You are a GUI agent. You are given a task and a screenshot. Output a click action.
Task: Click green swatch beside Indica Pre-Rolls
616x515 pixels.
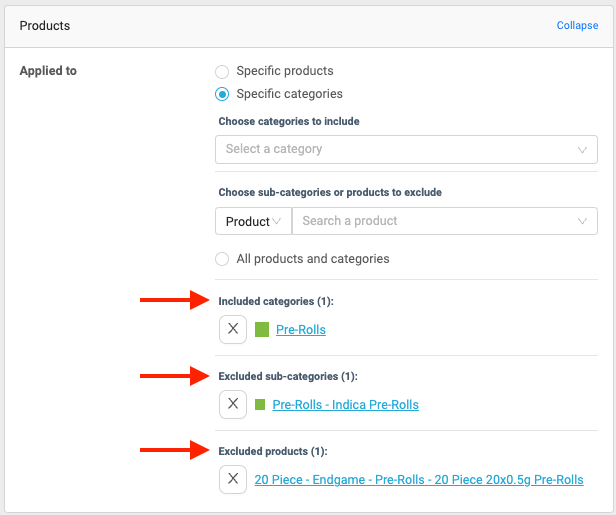(x=260, y=405)
